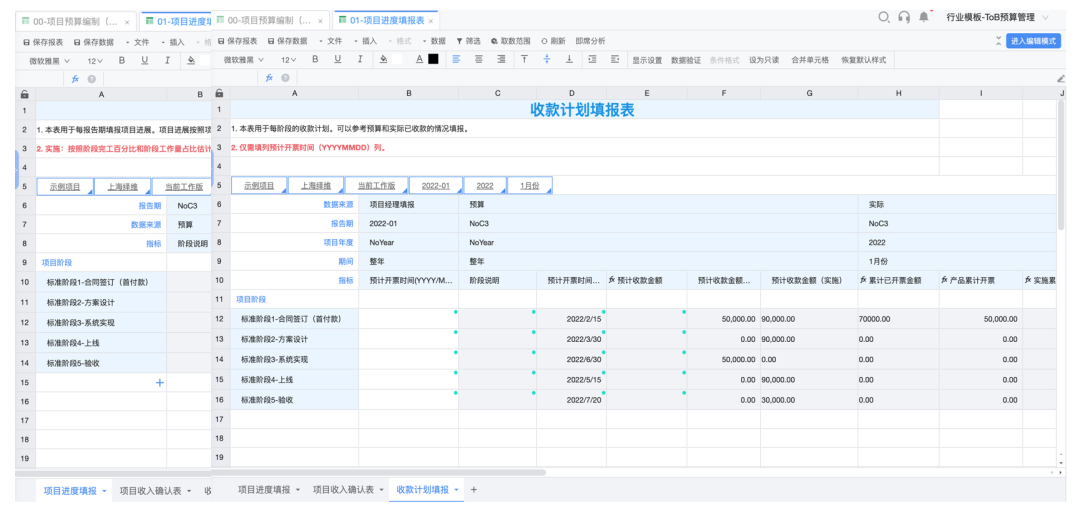1080x513 pixels.
Task: Toggle italic in the right window toolbar
Action: pos(360,59)
